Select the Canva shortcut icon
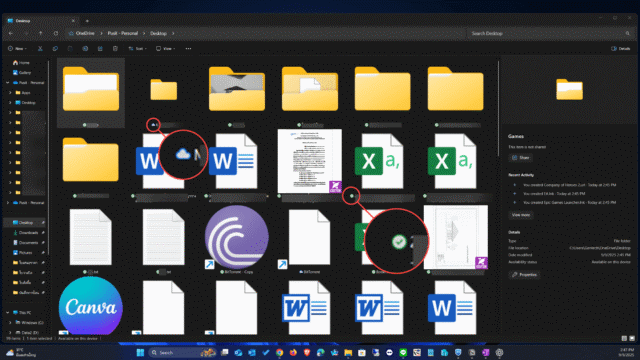 point(91,307)
